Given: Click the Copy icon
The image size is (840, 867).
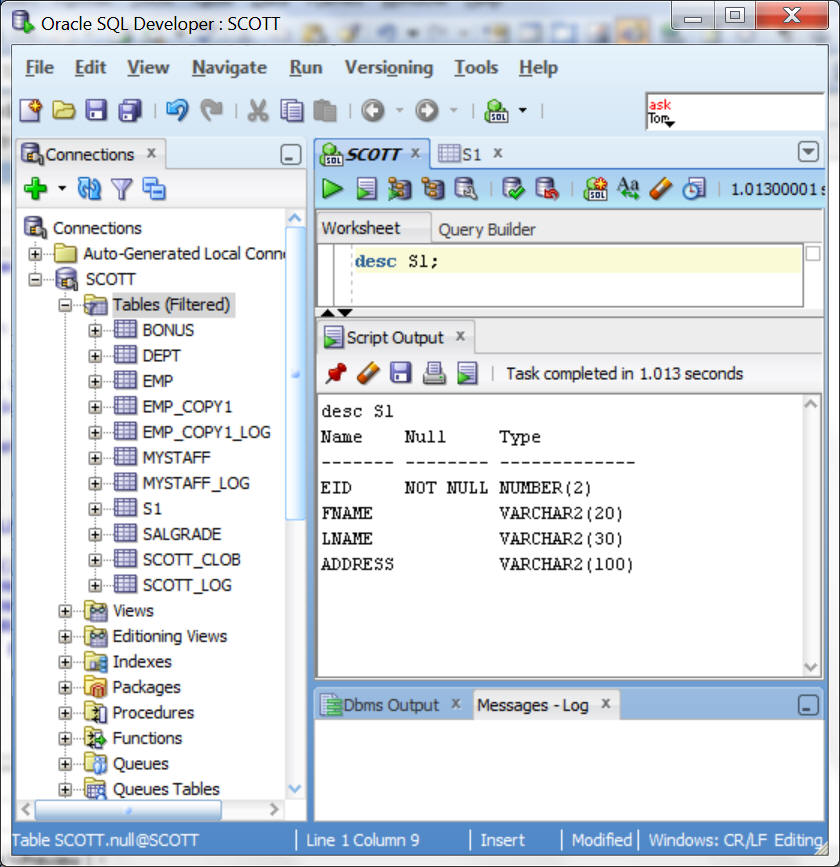Looking at the screenshot, I should point(291,111).
